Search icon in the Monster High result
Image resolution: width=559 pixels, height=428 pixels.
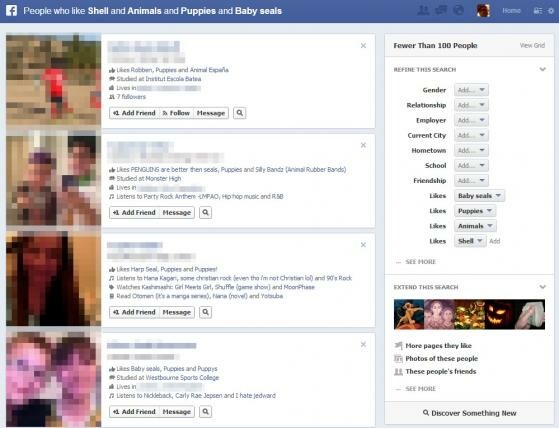click(205, 212)
